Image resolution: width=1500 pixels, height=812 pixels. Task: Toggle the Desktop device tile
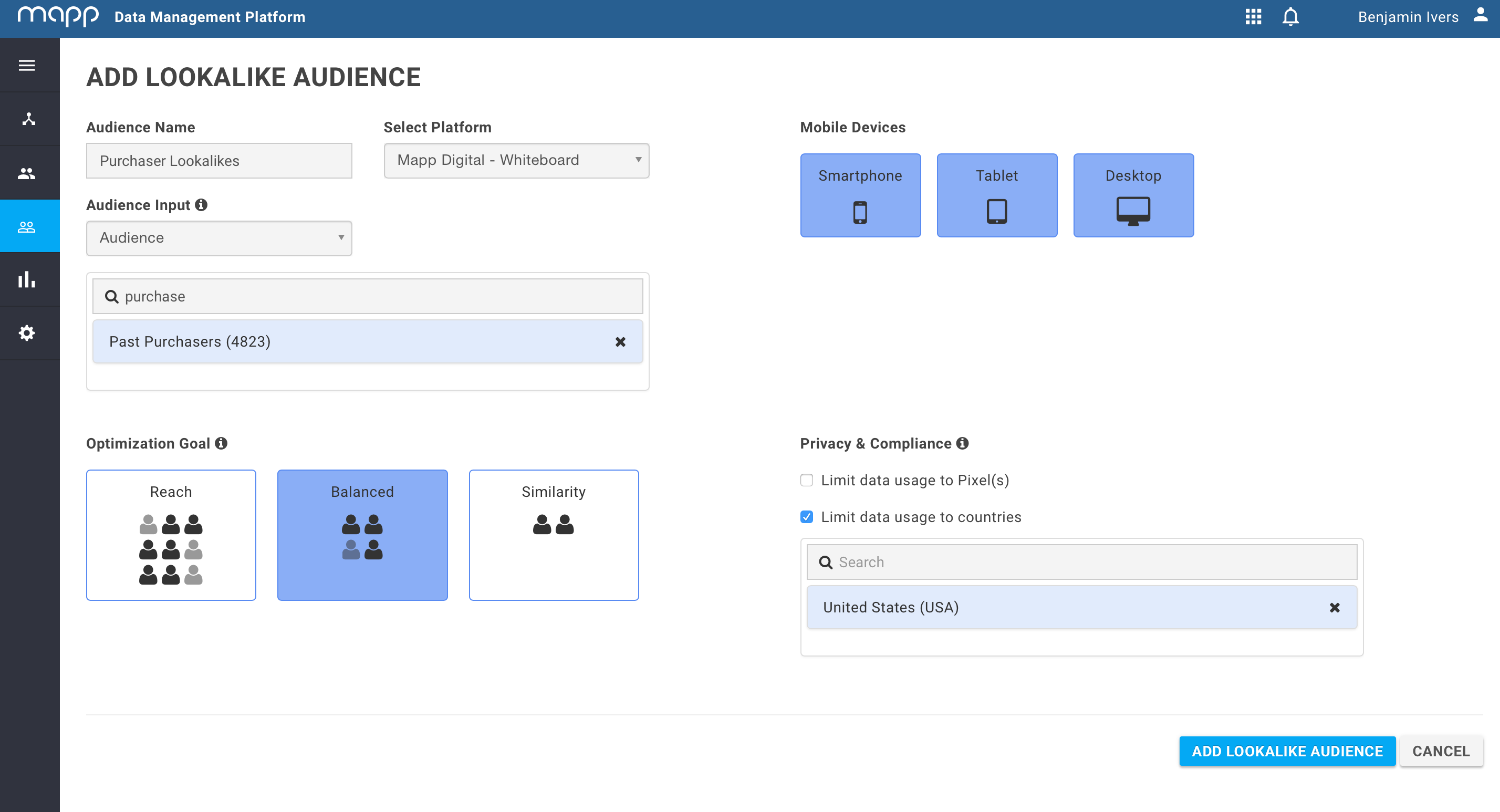pos(1133,195)
